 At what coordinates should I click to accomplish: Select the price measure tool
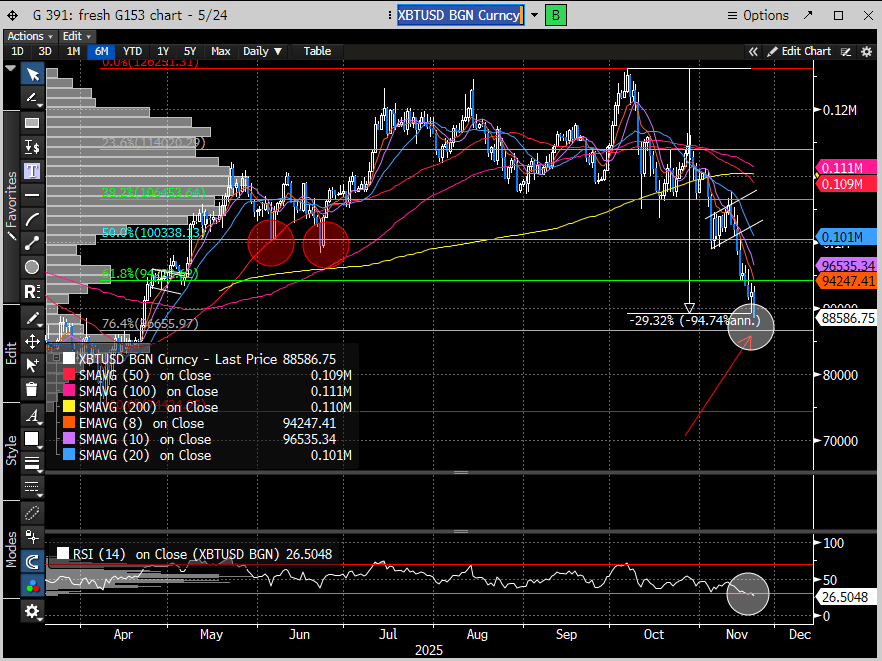[x=32, y=147]
